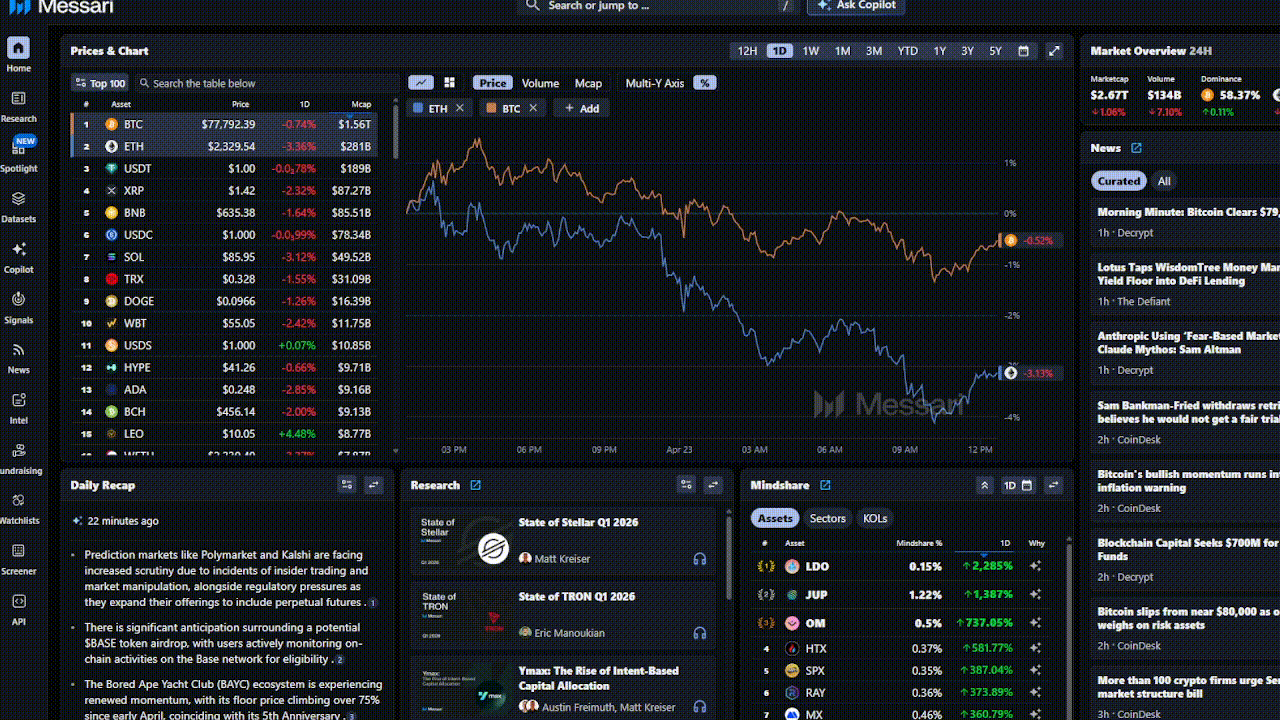Open the Spotlight section marked NEW
1280x720 pixels.
(x=18, y=156)
